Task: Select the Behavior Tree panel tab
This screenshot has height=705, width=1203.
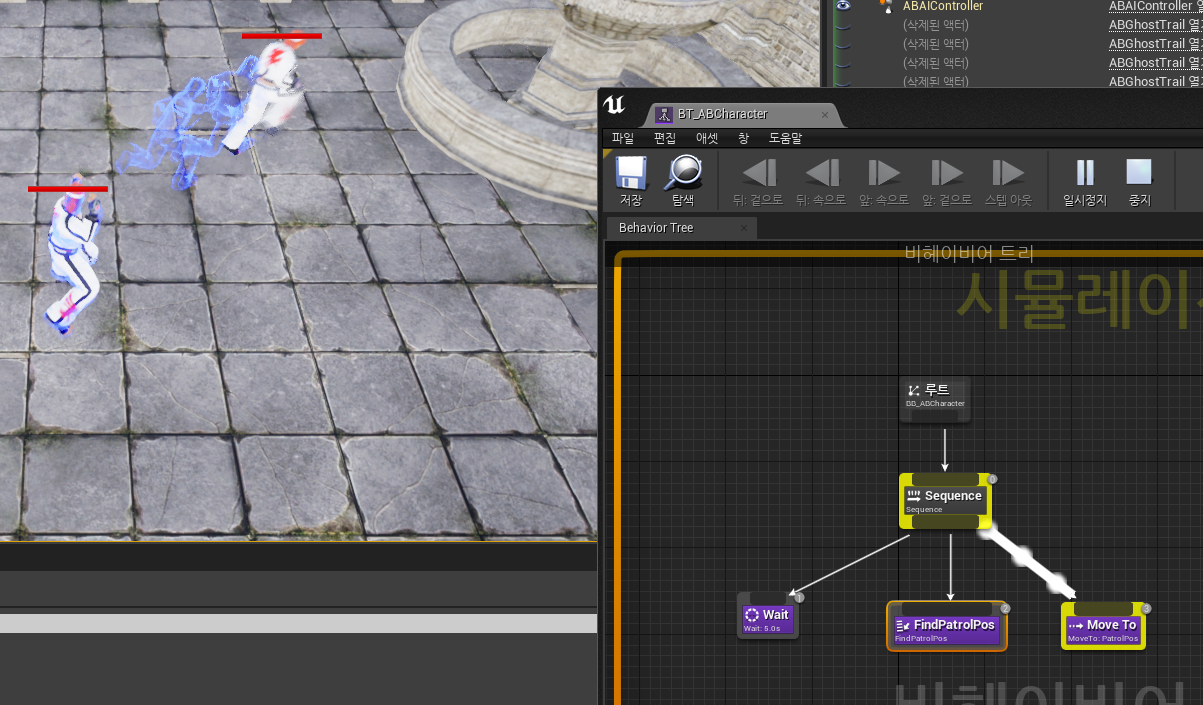Action: click(x=681, y=228)
